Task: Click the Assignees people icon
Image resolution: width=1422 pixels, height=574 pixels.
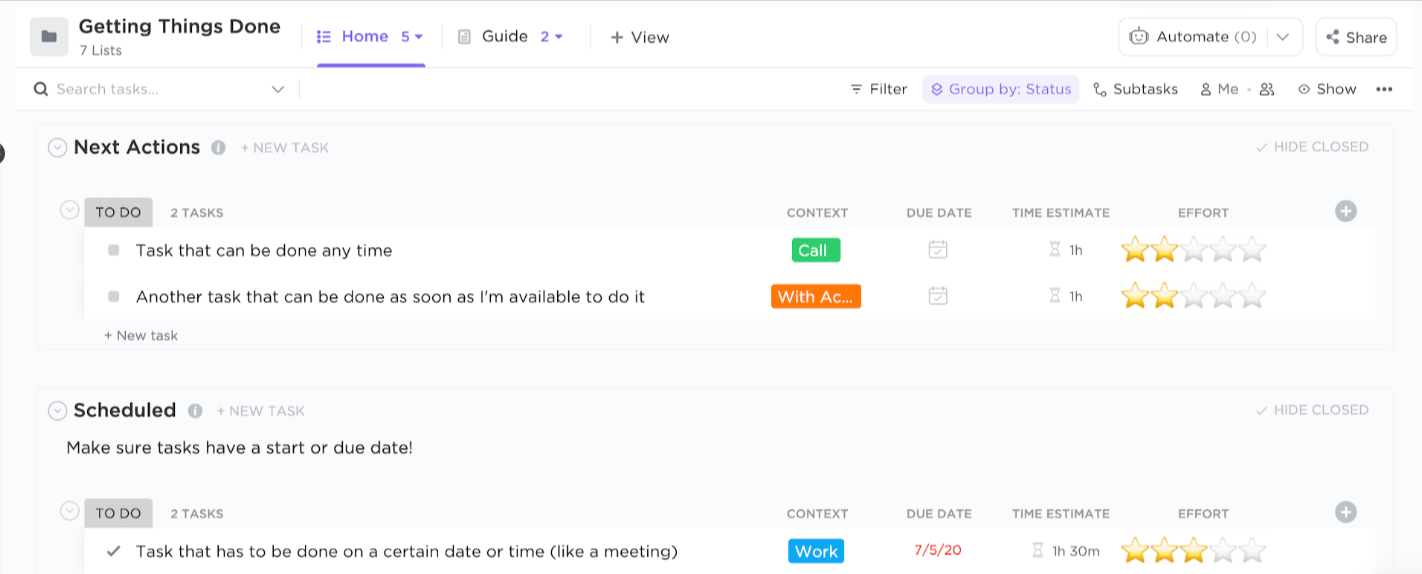Action: coord(1267,89)
